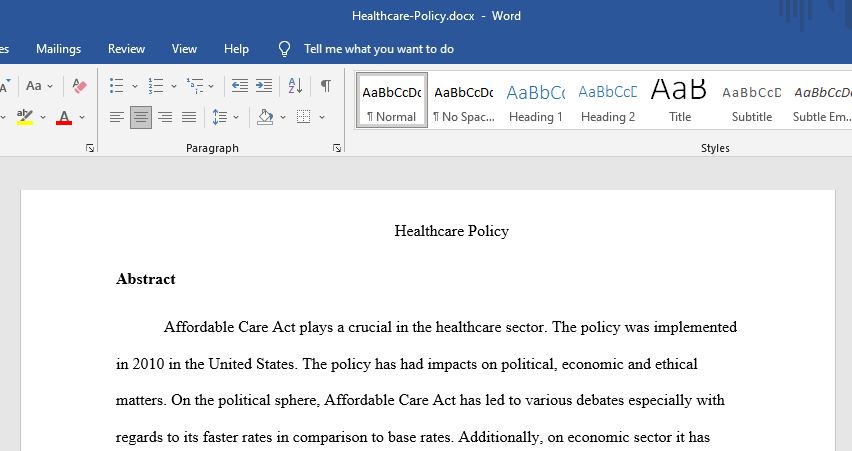The width and height of the screenshot is (852, 451).
Task: Justify the paragraph text
Action: point(189,117)
